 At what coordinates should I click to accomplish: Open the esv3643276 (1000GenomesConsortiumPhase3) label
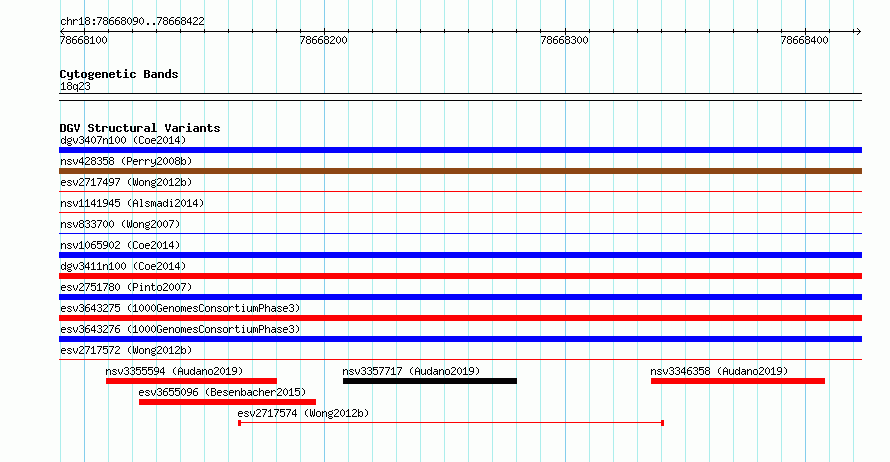180,329
